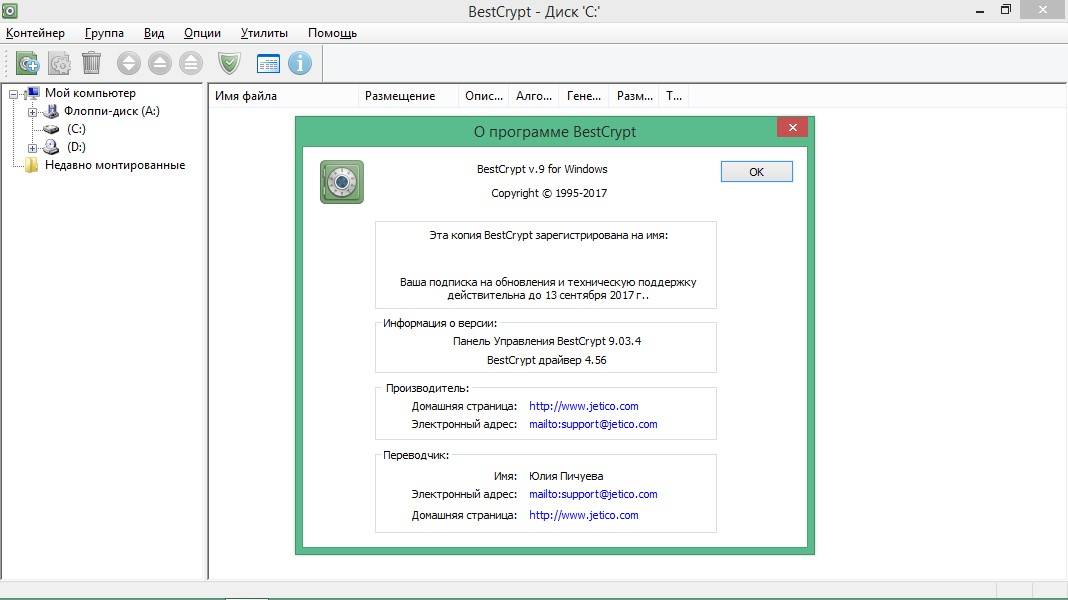Open the Вид menu
The height and width of the screenshot is (600, 1068).
[154, 33]
